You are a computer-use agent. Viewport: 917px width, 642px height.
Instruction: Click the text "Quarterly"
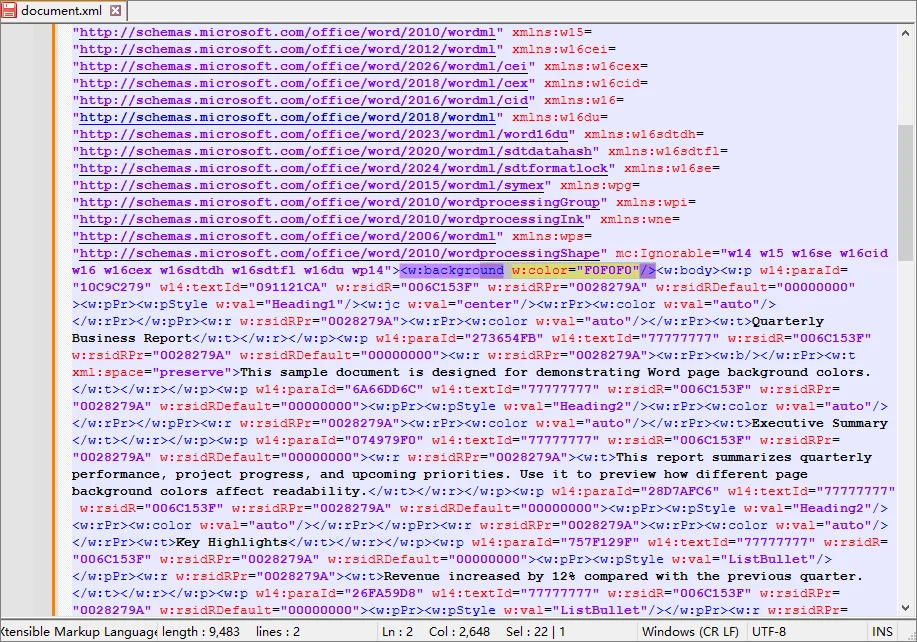click(788, 320)
